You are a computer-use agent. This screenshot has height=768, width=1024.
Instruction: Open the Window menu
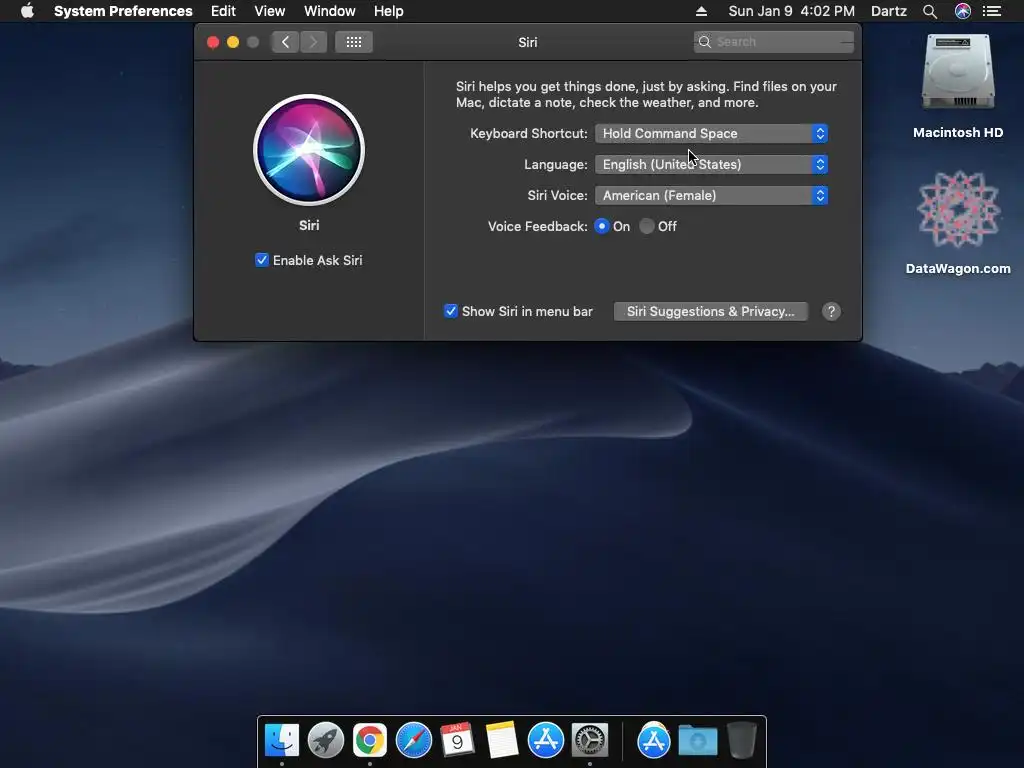tap(330, 11)
